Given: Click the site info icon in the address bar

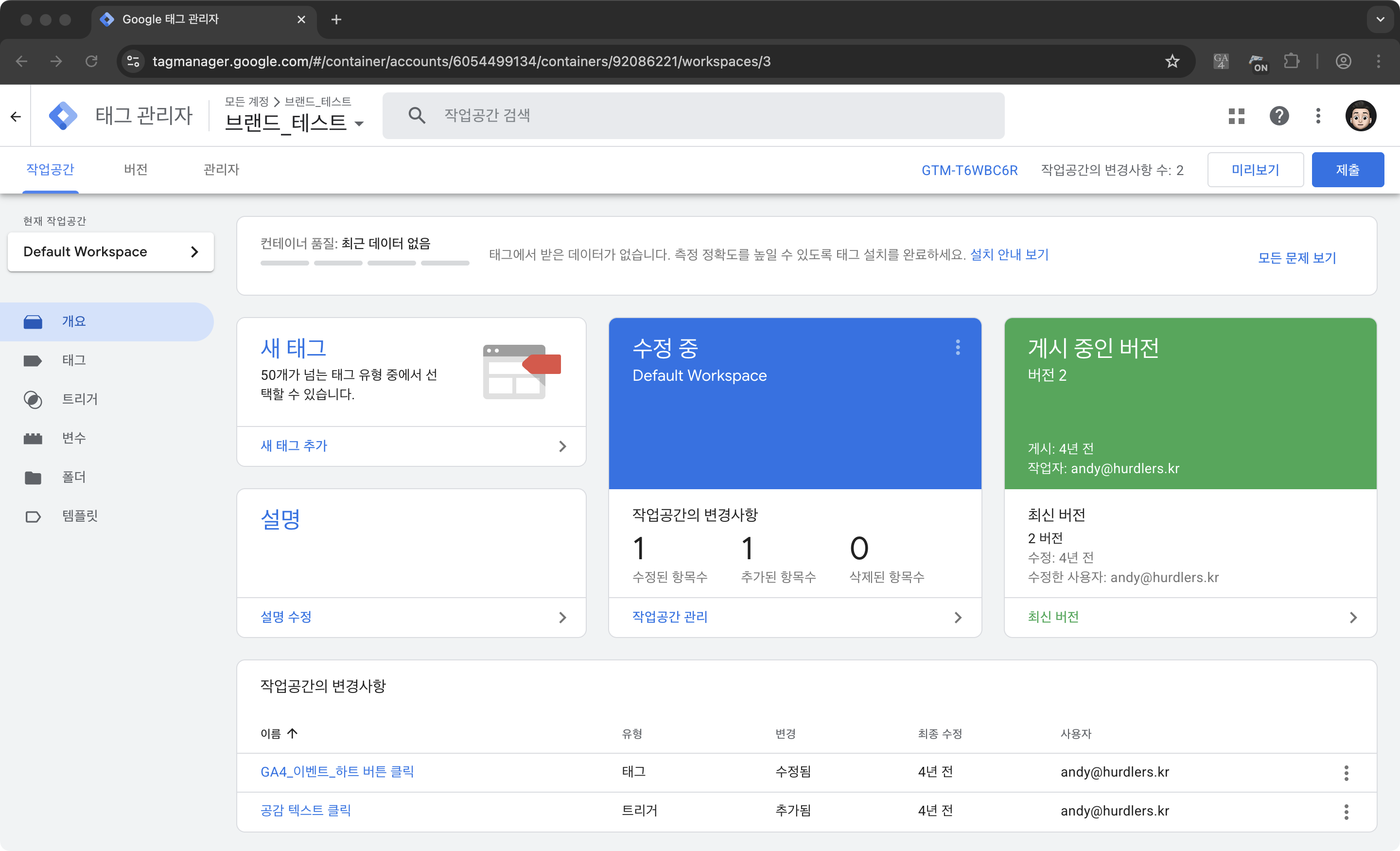Looking at the screenshot, I should click(x=133, y=61).
